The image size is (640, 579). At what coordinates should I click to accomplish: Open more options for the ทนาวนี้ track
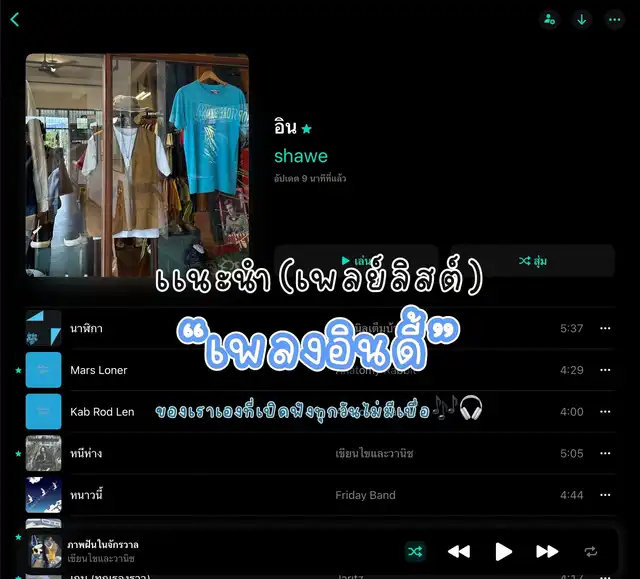pos(605,495)
